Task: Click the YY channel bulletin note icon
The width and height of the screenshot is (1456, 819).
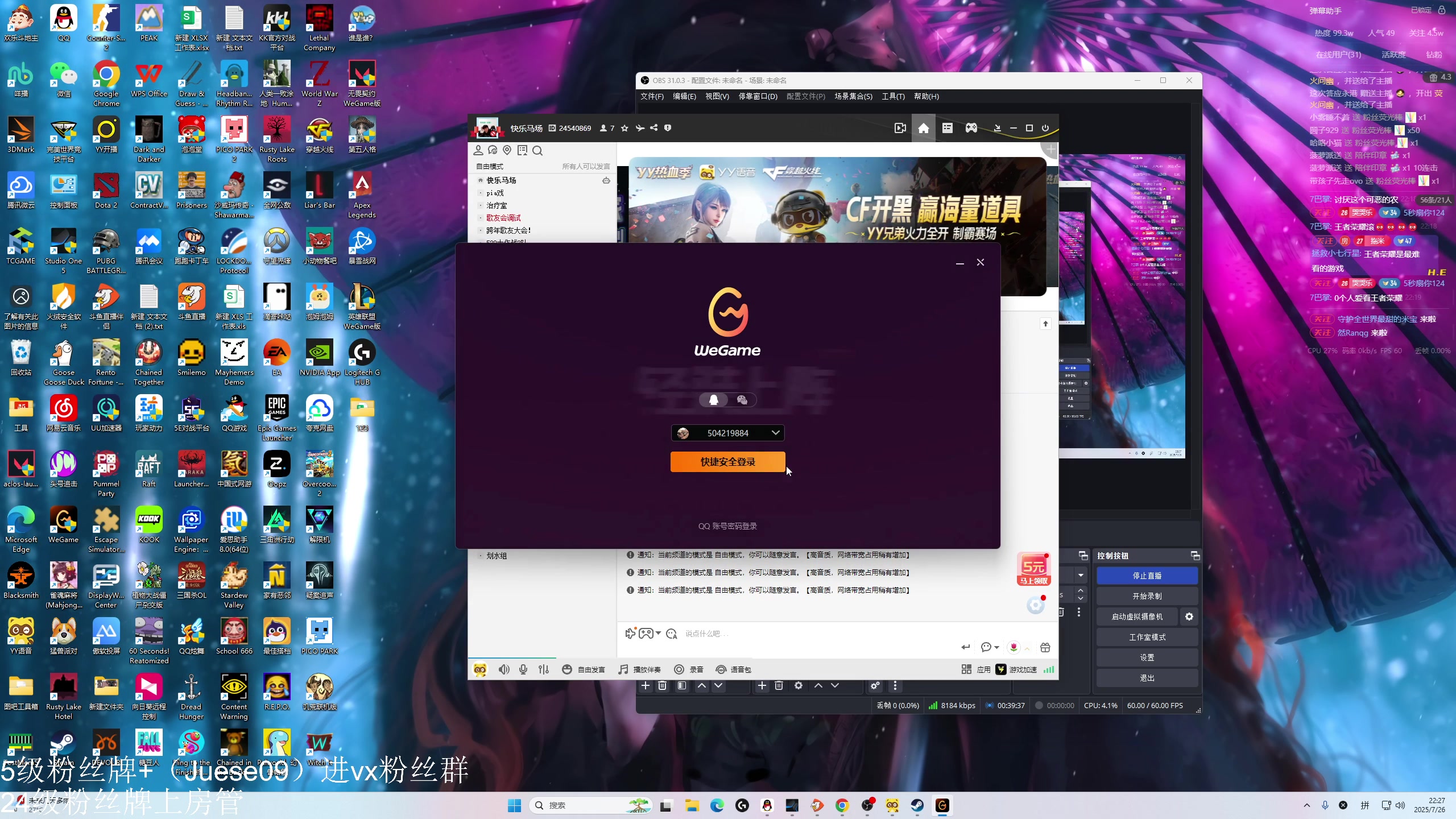Action: click(x=522, y=150)
